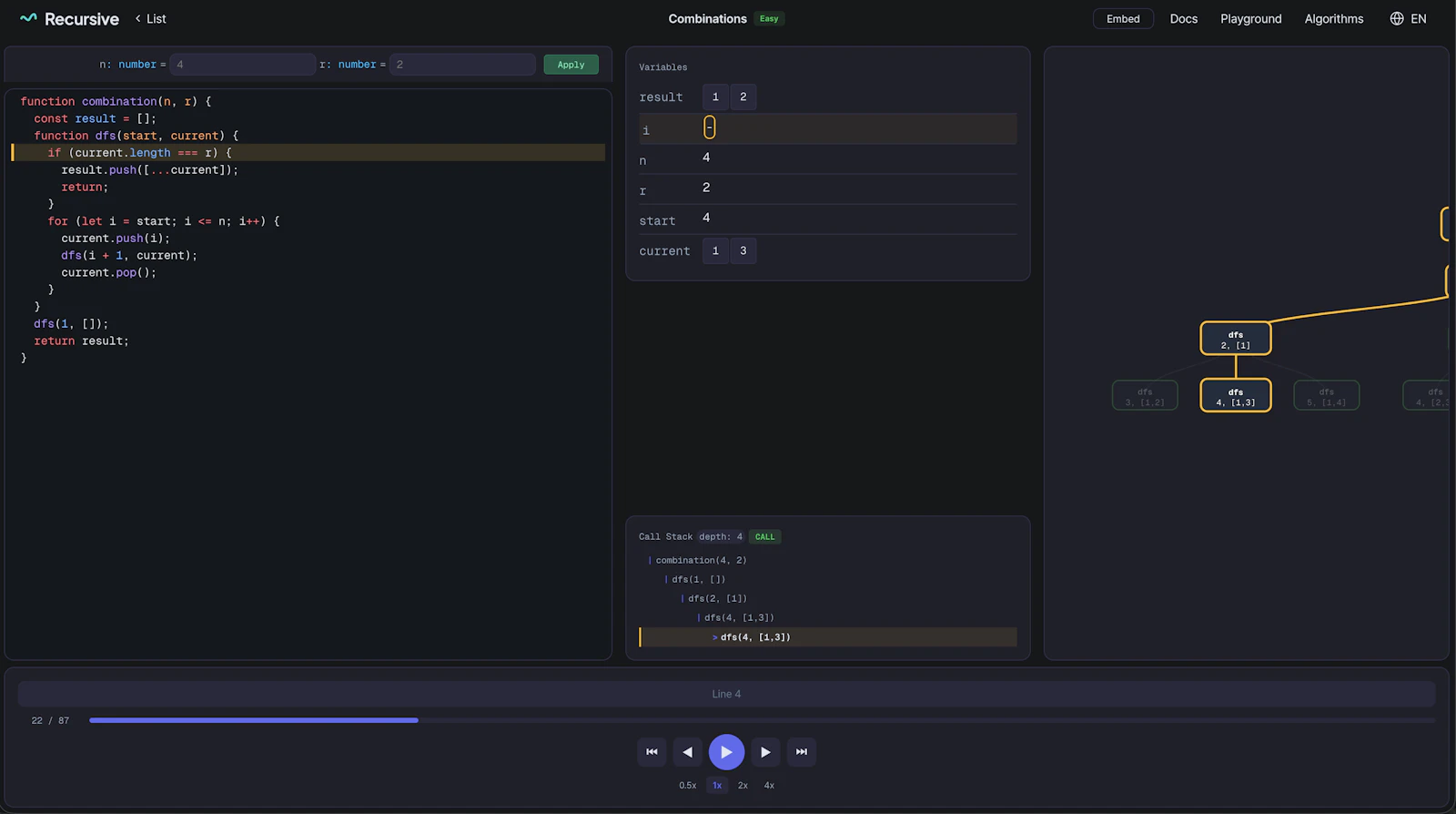Viewport: 1456px width, 814px height.
Task: Click the Line 4 status bar
Action: 726,694
